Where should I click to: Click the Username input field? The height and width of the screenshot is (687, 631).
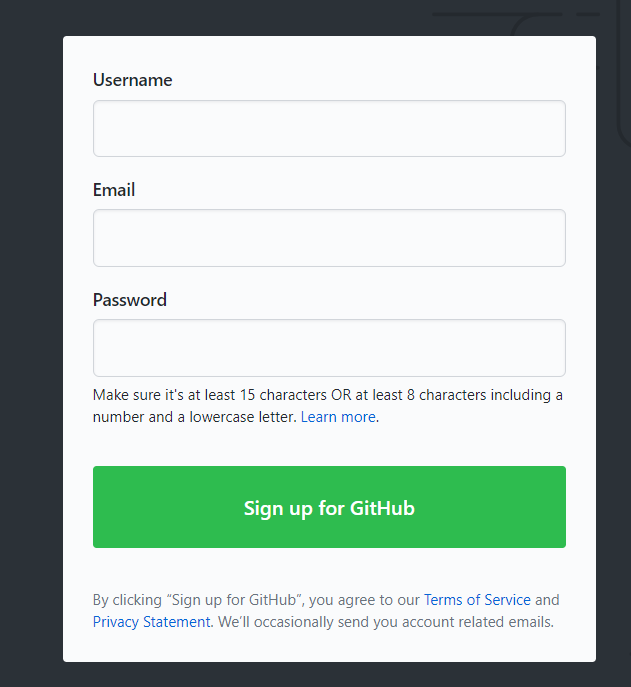pyautogui.click(x=329, y=128)
